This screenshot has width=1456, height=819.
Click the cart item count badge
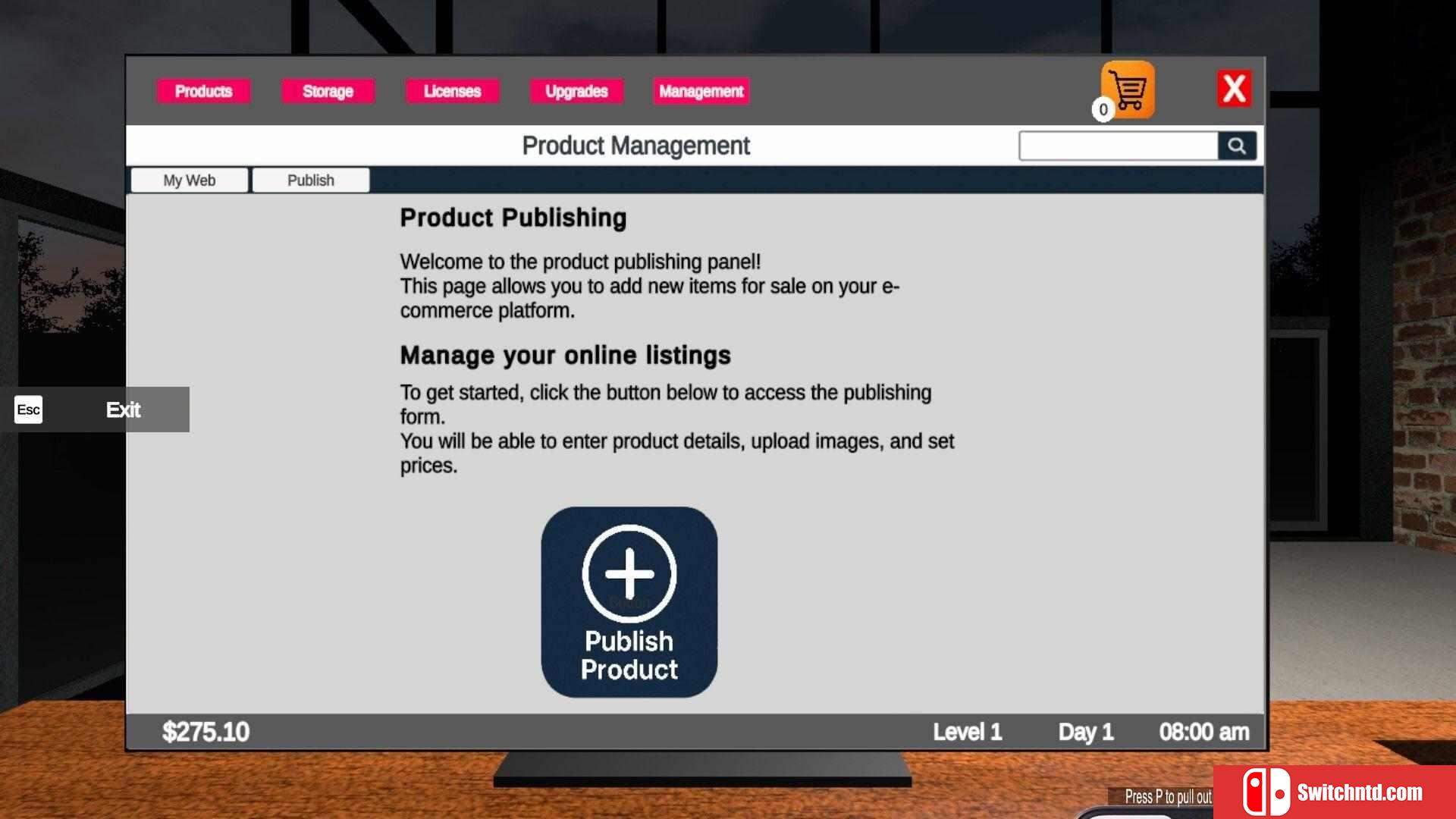(1103, 110)
